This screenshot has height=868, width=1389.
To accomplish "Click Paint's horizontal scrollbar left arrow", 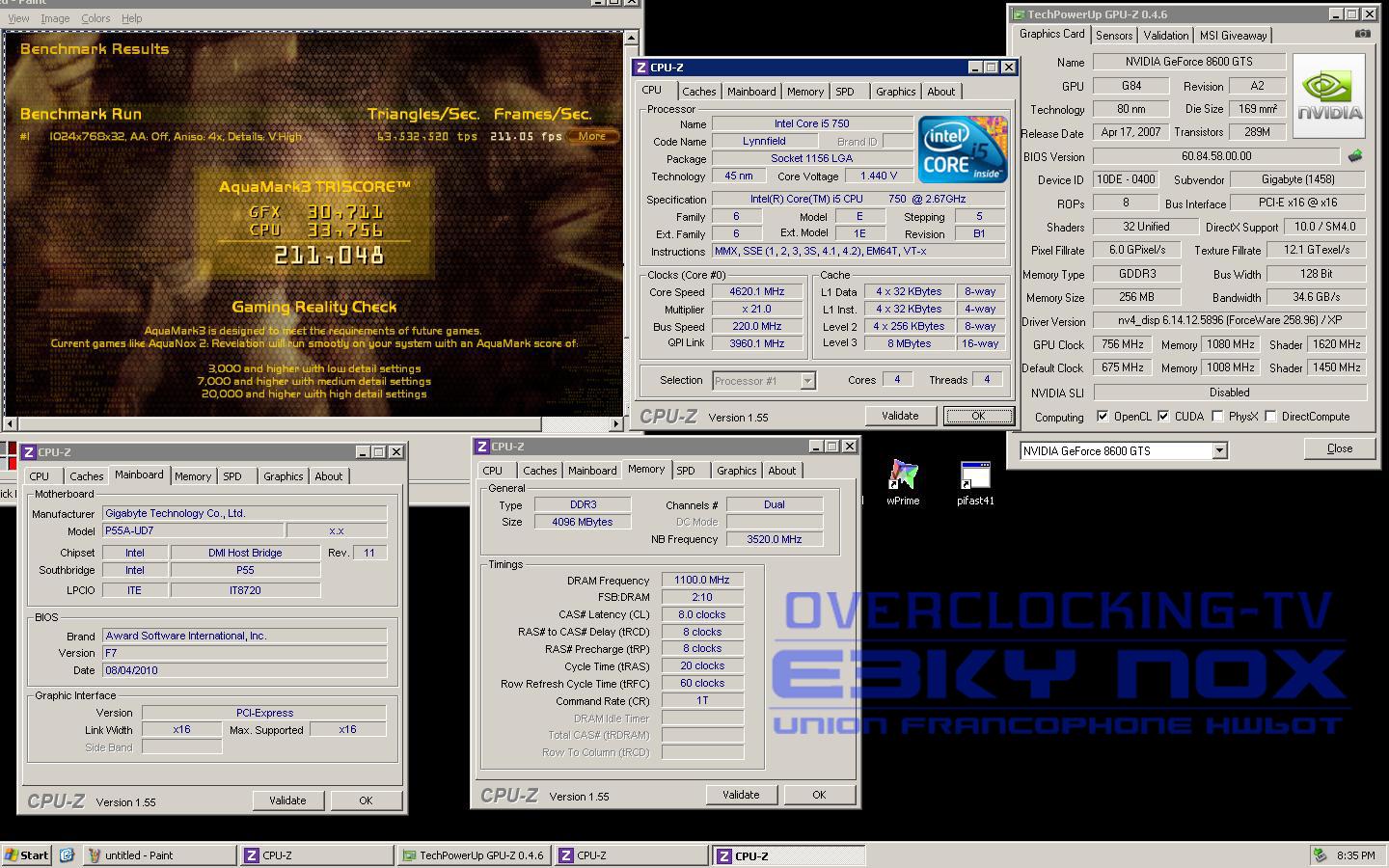I will point(11,423).
